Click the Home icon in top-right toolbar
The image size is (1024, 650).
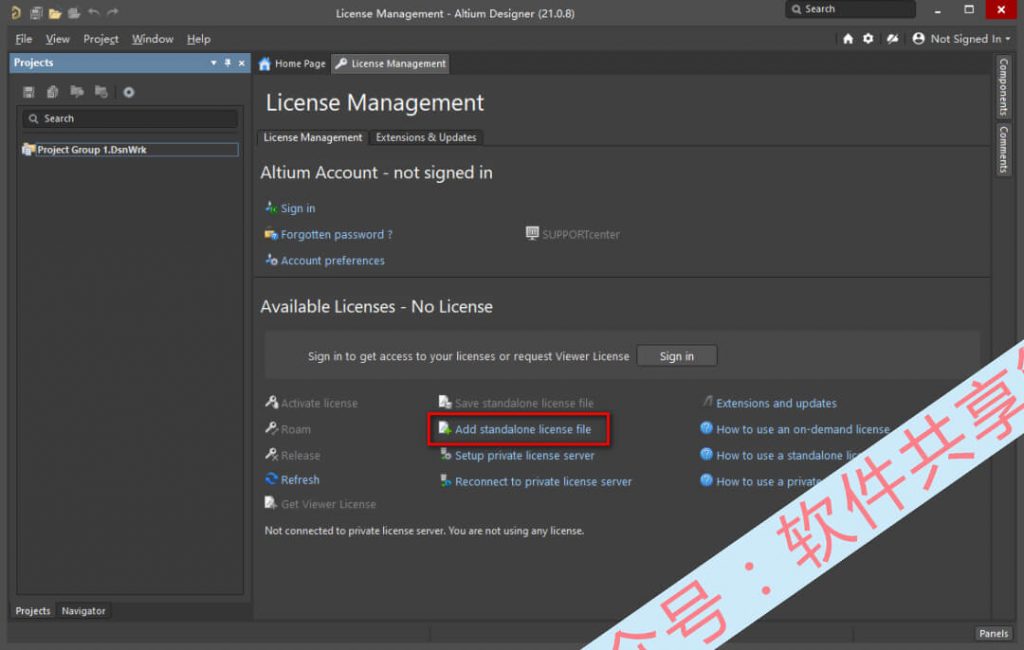click(x=848, y=39)
